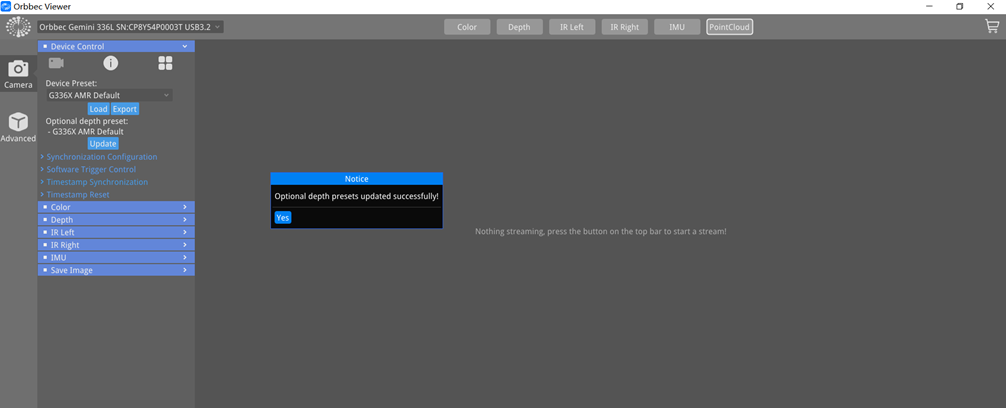Click the Orbbec logo icon
Viewport: 1006px width, 408px height.
(x=18, y=27)
